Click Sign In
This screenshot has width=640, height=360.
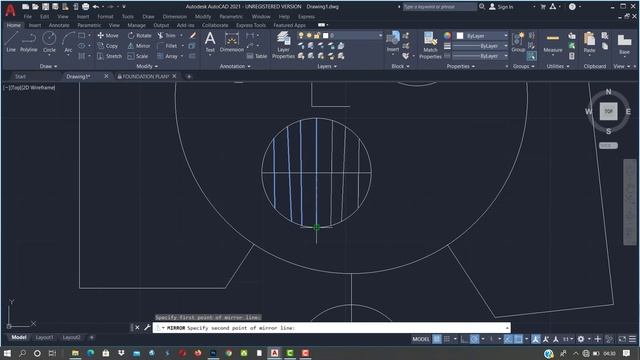pos(501,7)
